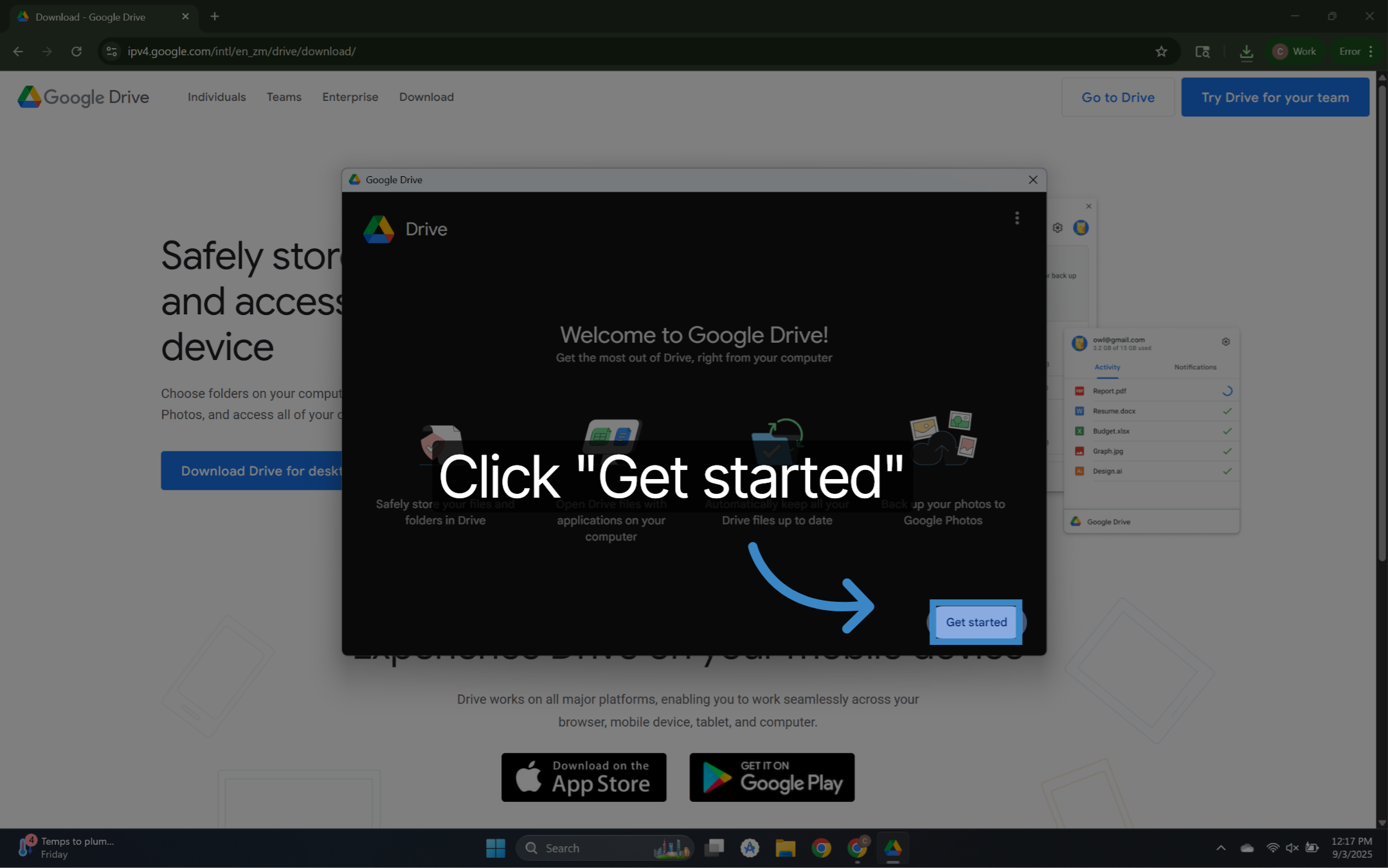Open weather widget Temps to plum
The height and width of the screenshot is (868, 1388).
tap(66, 848)
